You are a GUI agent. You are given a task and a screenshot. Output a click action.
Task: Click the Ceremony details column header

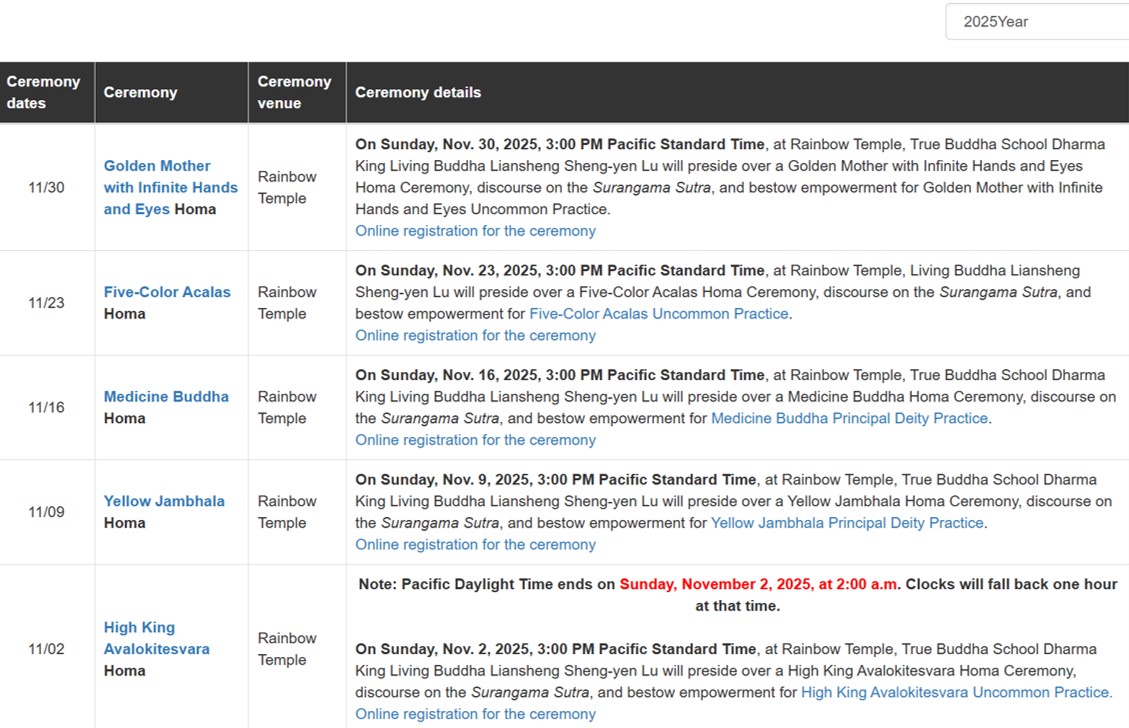click(x=418, y=92)
